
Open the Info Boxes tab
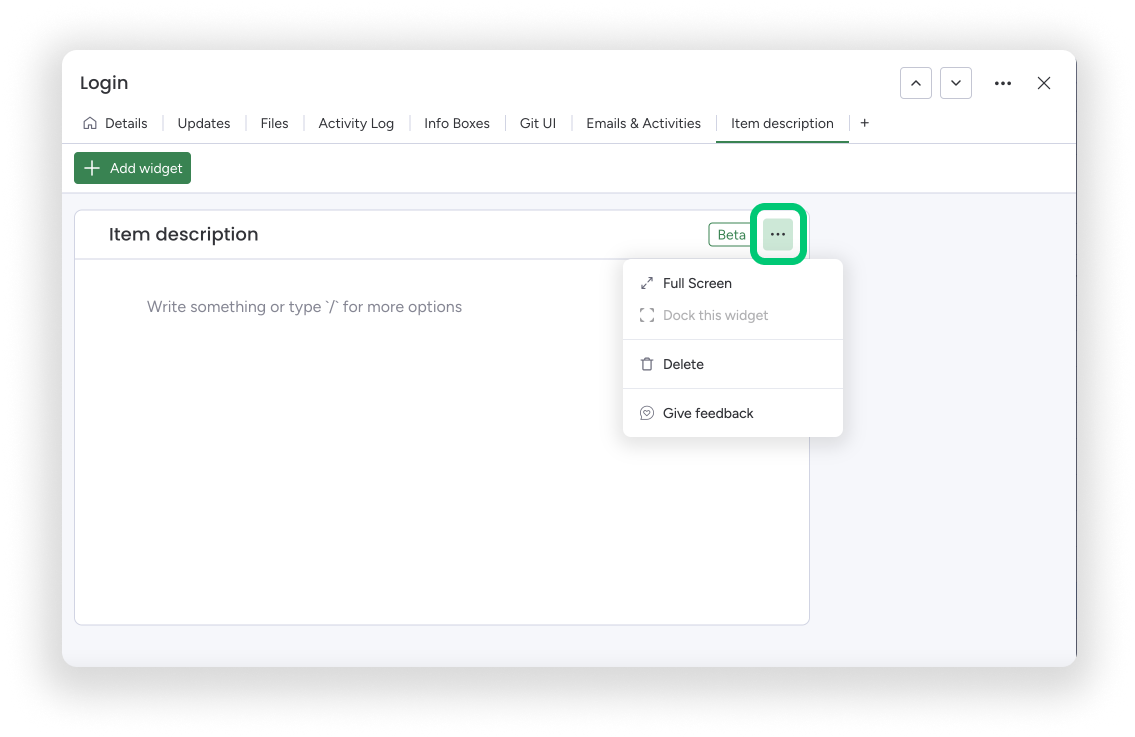(x=457, y=123)
